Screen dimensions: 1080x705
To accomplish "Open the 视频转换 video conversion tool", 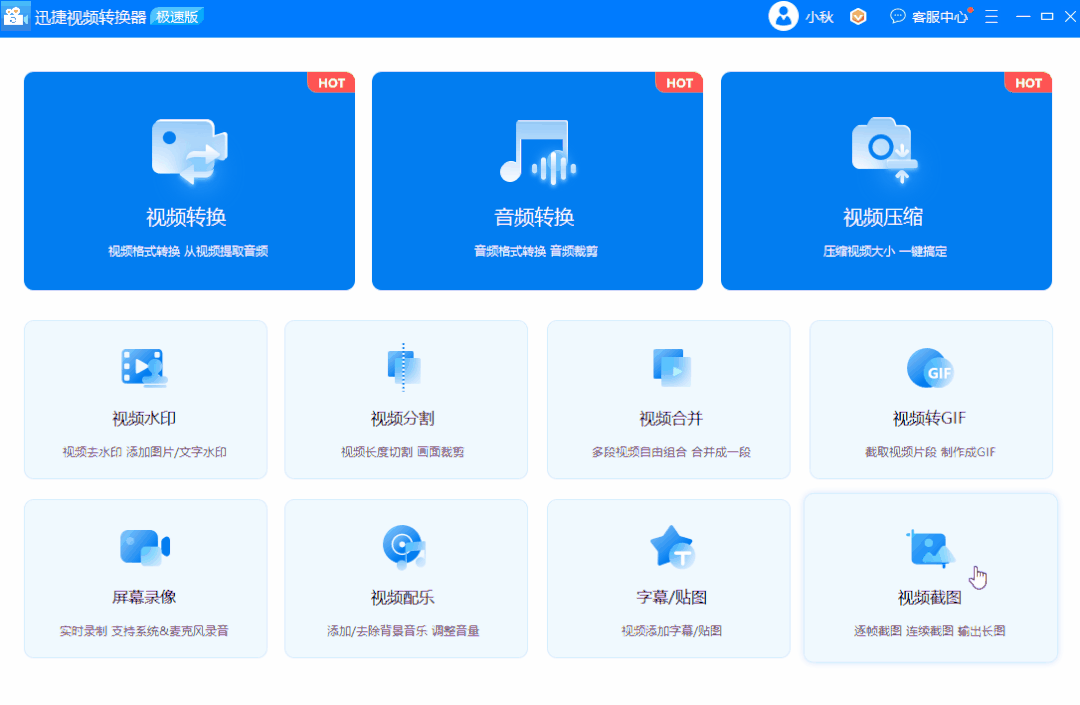I will coord(188,180).
